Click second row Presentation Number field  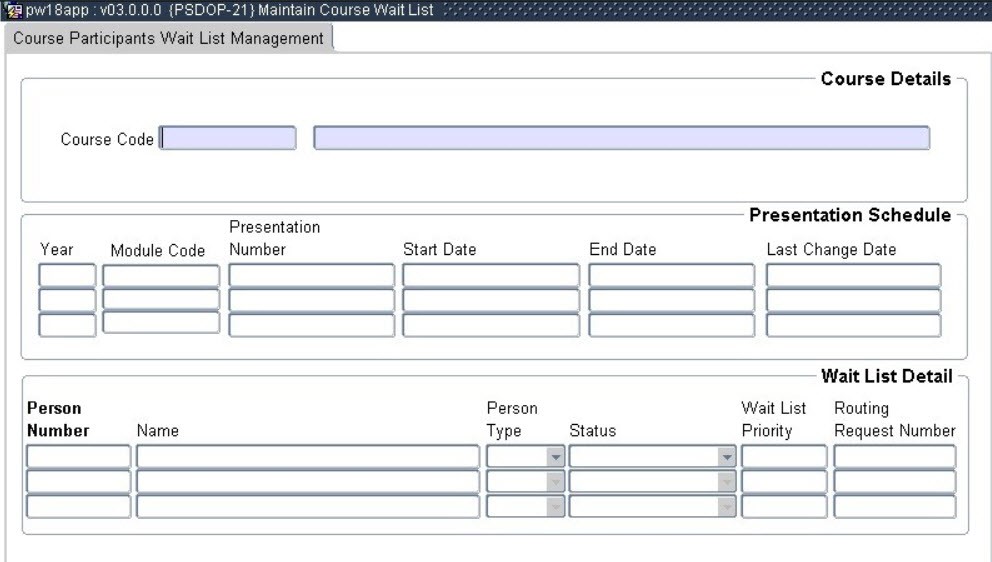tap(312, 300)
